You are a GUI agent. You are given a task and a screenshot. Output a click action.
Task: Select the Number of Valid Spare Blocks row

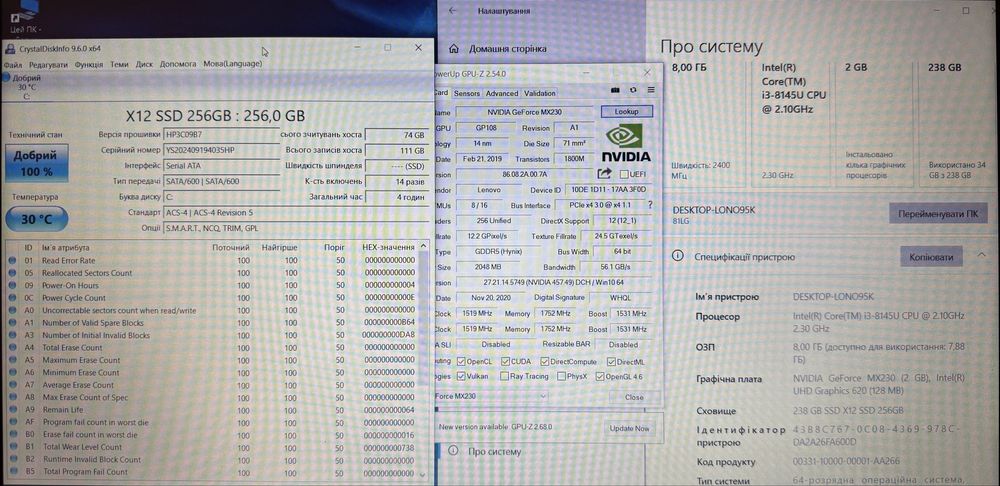coord(214,323)
